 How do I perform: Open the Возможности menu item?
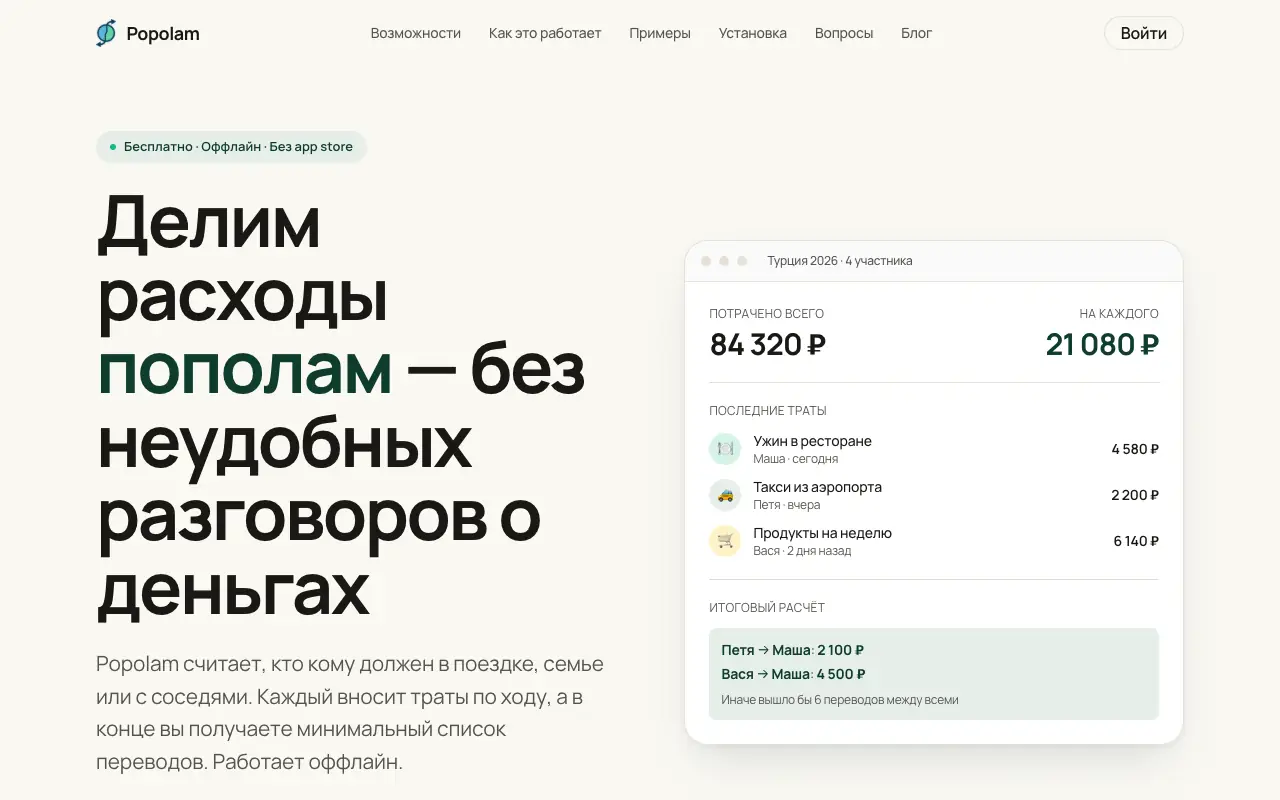tap(416, 33)
